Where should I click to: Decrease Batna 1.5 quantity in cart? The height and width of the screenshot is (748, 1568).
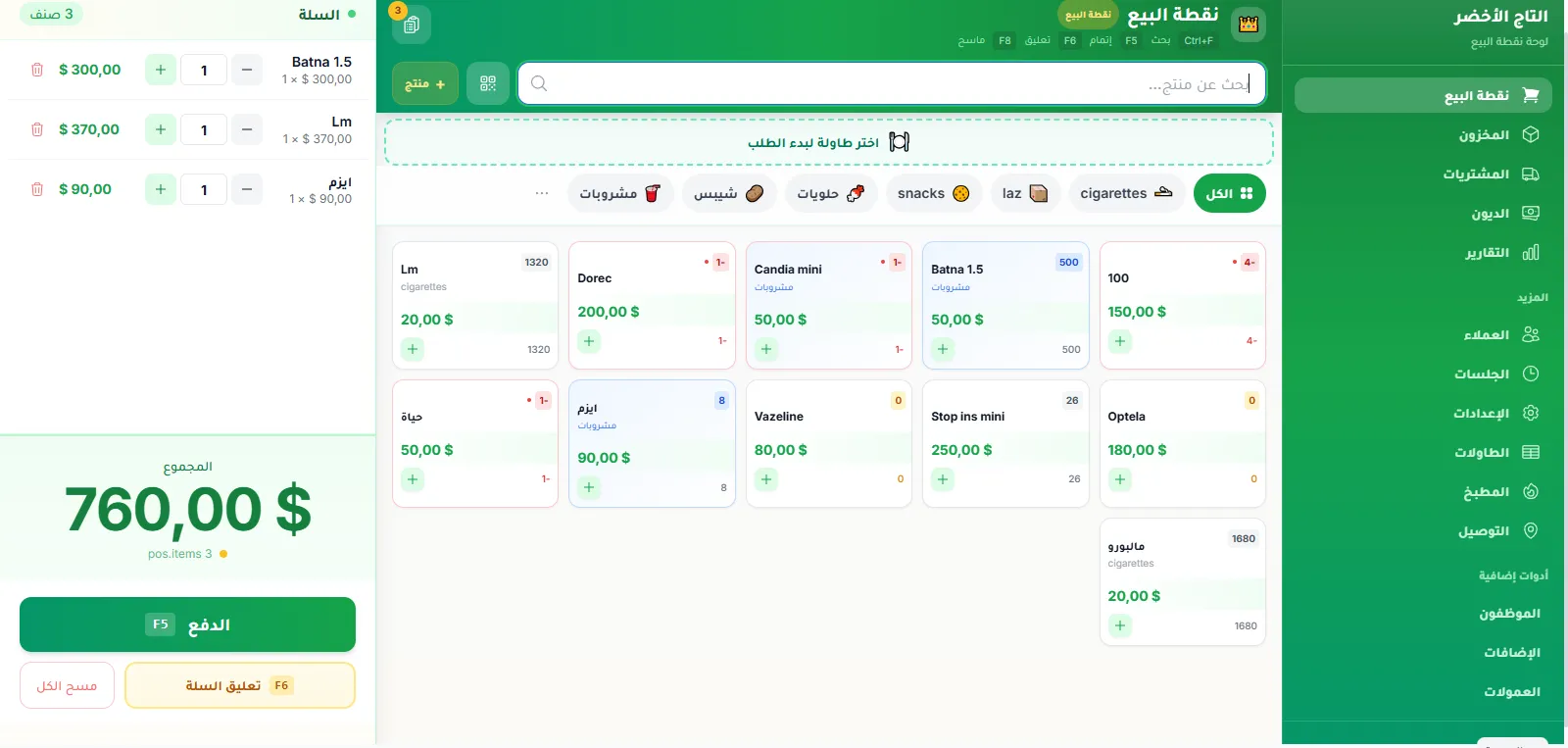click(247, 70)
